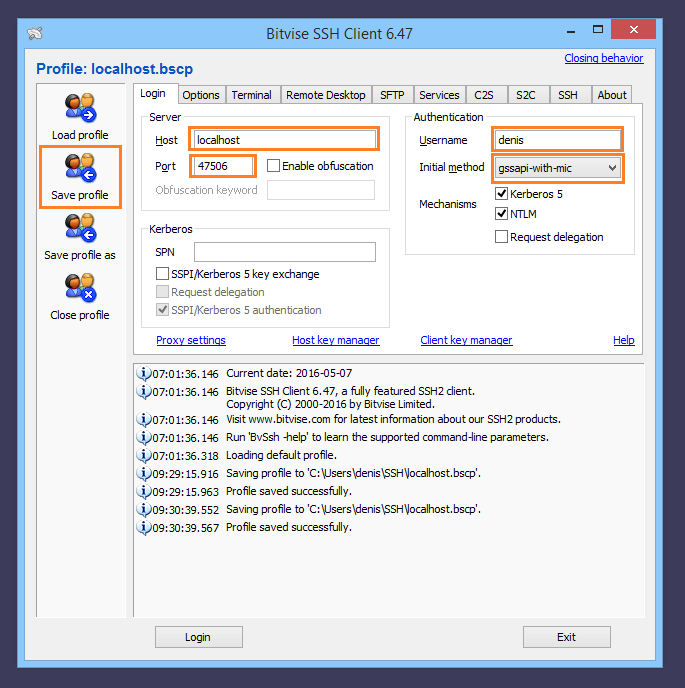Click the 'Profile: localhost.bscp' heading
Image resolution: width=685 pixels, height=688 pixels.
(115, 69)
